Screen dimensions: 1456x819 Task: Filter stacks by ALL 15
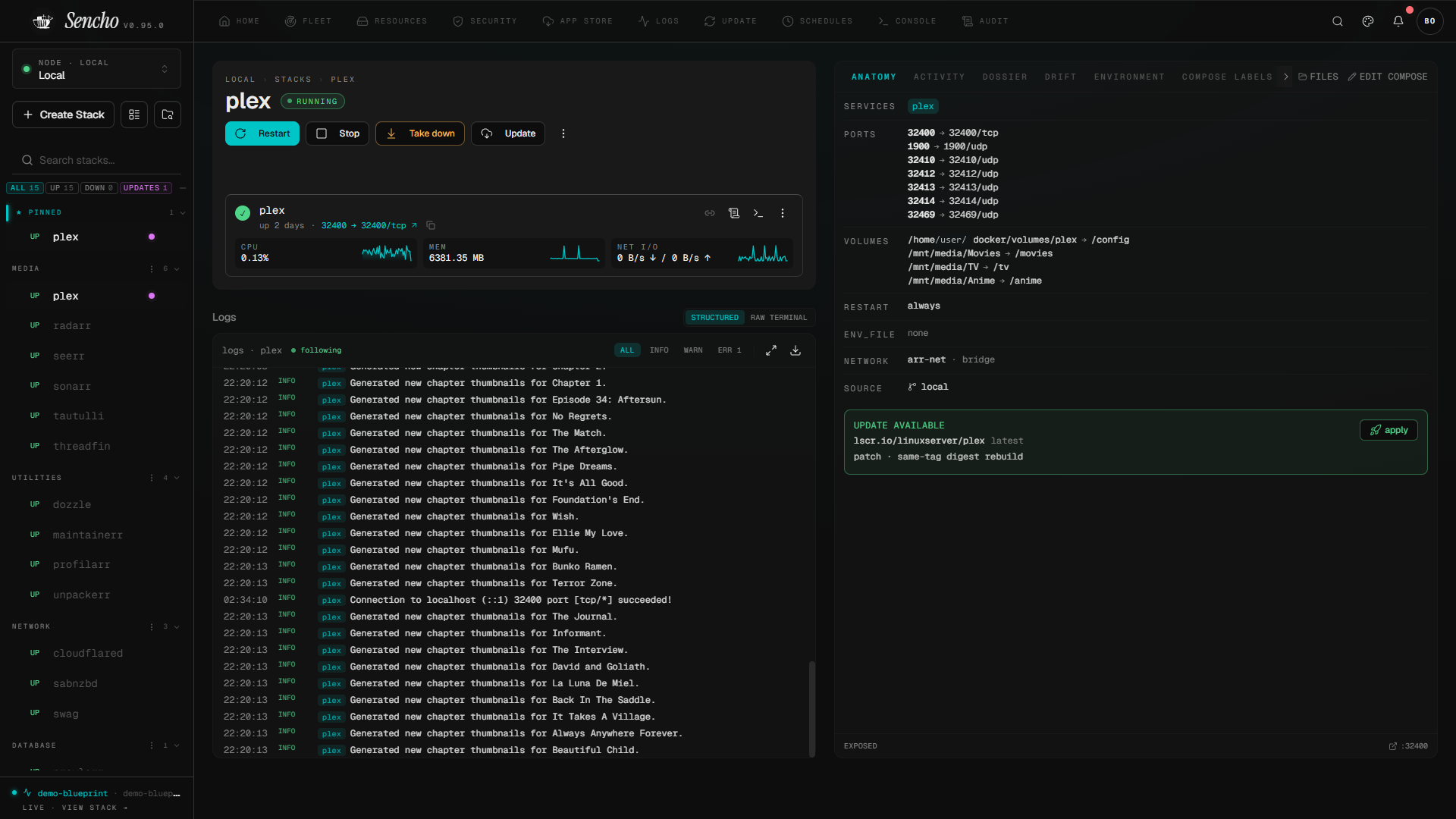tap(25, 188)
